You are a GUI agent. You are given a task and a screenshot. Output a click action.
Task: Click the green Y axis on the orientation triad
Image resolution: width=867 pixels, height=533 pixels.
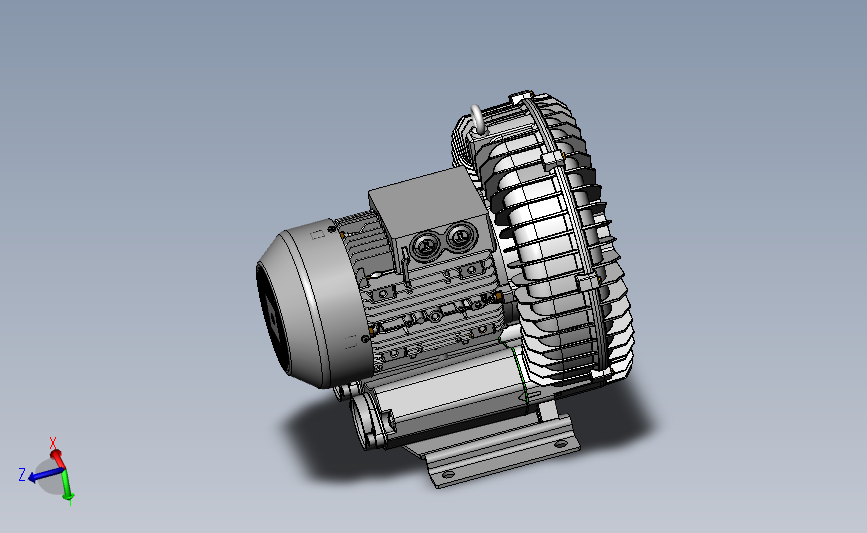[67, 485]
